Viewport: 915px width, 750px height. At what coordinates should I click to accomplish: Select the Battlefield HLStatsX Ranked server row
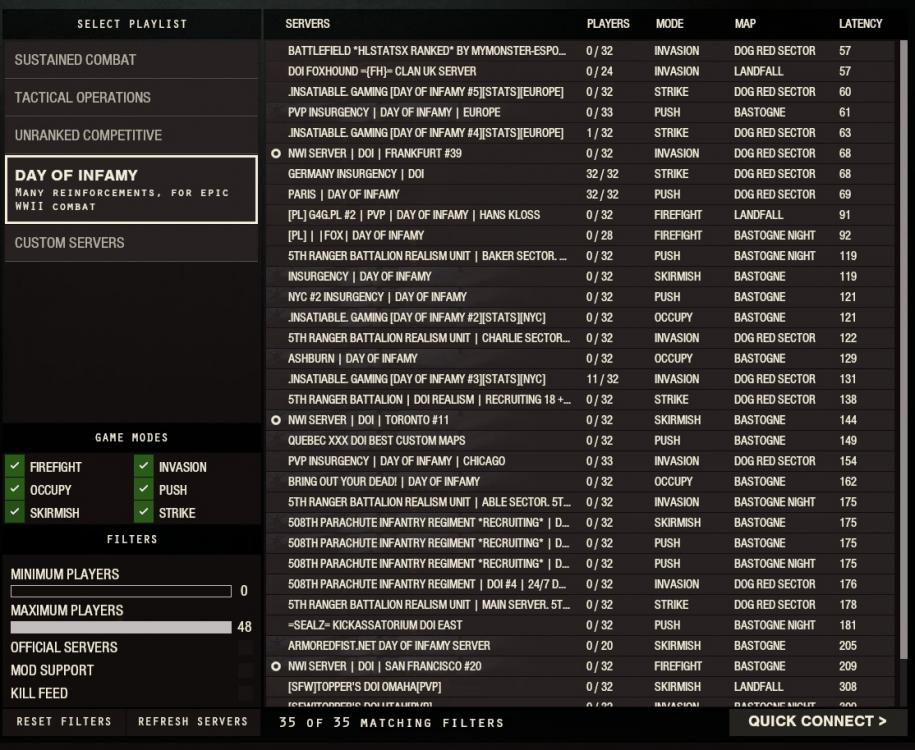coord(581,51)
